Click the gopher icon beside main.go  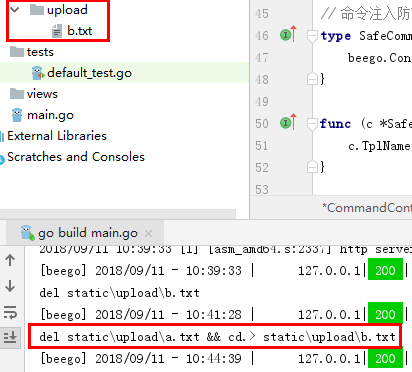pos(17,115)
